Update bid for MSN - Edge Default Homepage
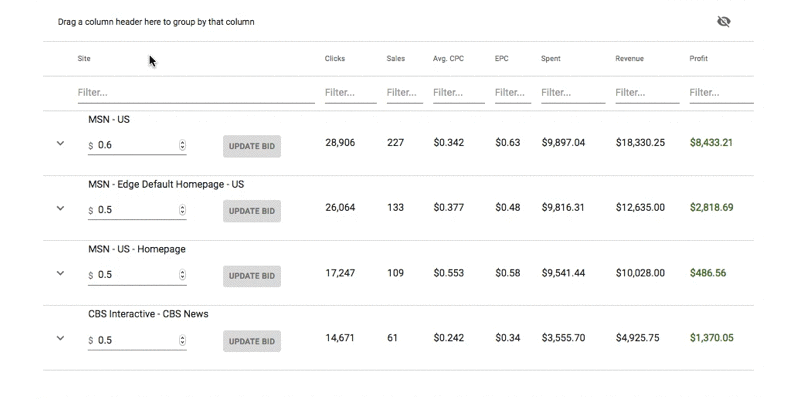 coord(252,211)
